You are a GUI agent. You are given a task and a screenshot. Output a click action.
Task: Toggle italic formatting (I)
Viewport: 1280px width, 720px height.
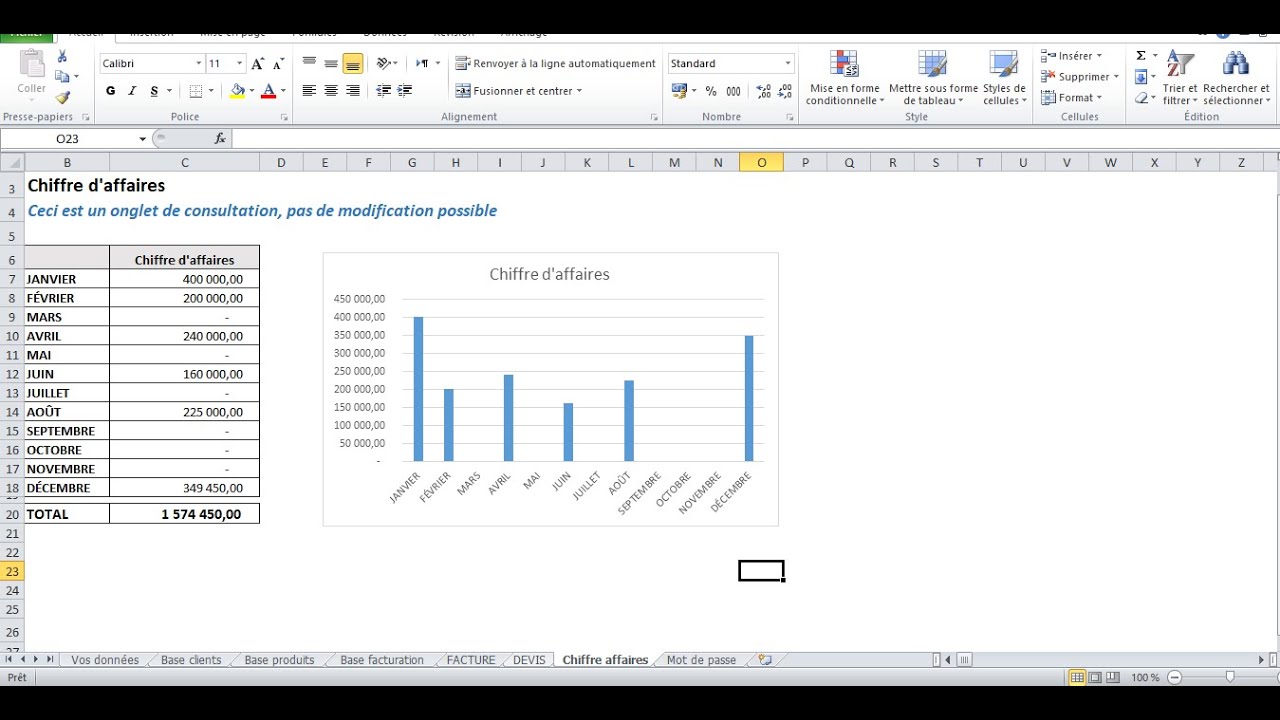(132, 91)
